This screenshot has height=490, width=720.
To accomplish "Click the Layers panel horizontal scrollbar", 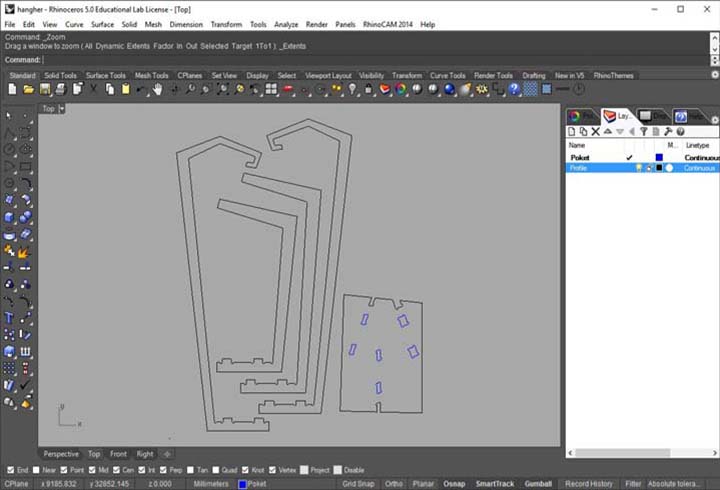I will coord(622,453).
